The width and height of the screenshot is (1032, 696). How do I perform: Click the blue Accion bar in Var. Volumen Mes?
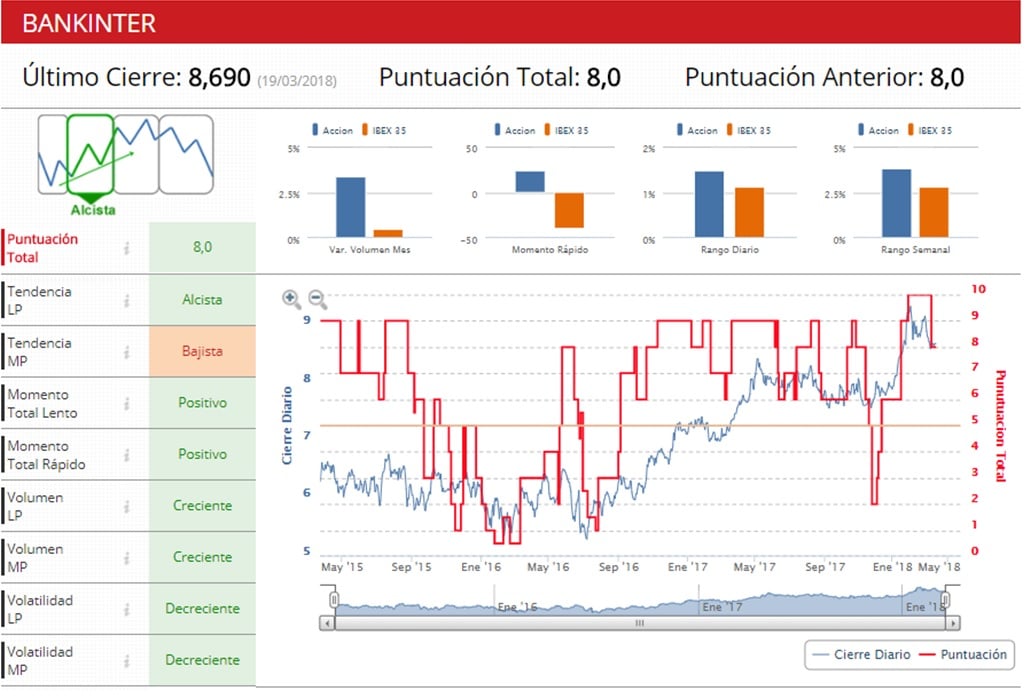[x=351, y=207]
